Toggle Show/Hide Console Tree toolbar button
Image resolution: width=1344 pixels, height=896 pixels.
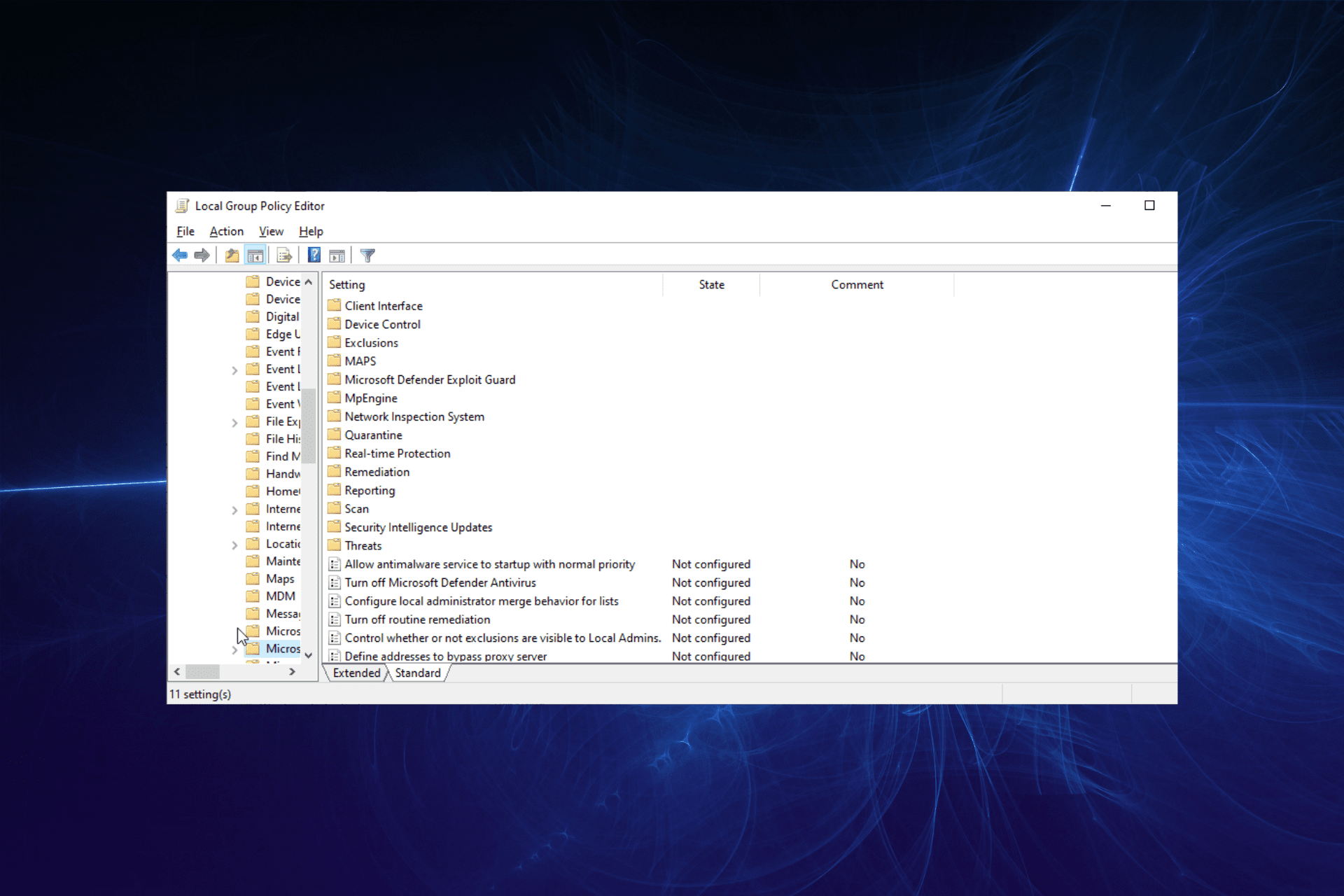(x=255, y=255)
